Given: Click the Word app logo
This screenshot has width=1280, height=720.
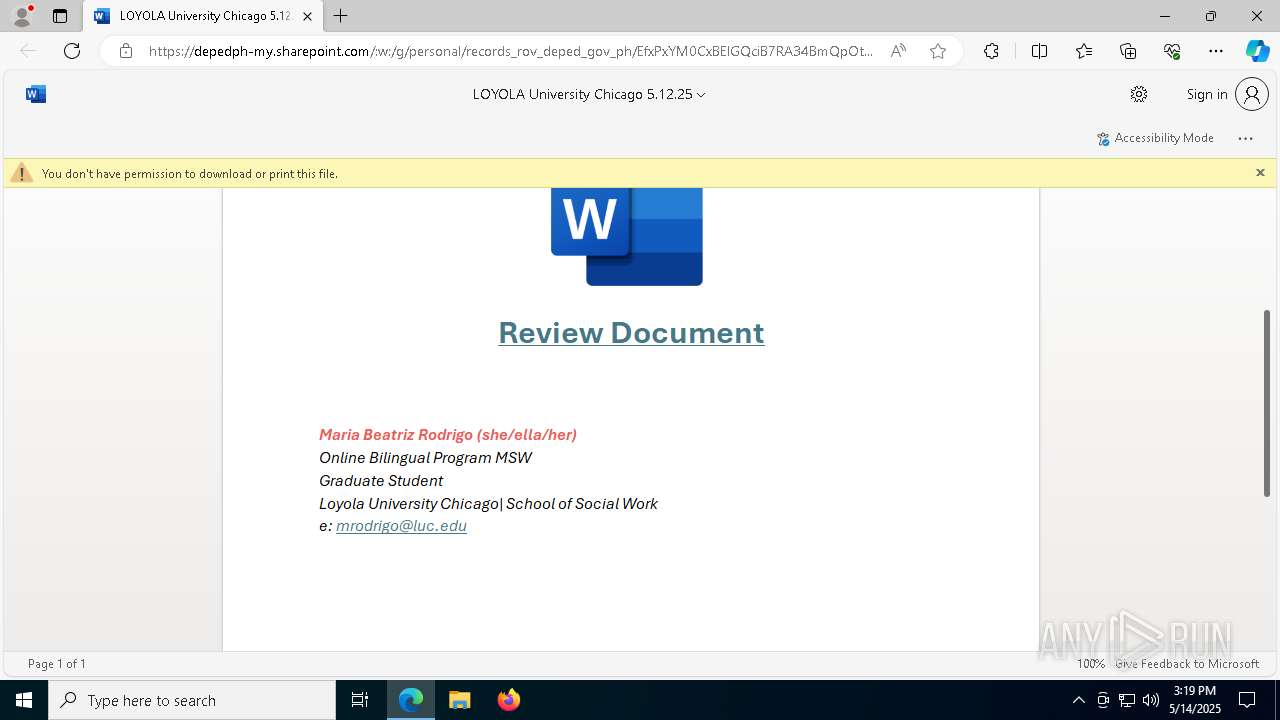Looking at the screenshot, I should pyautogui.click(x=36, y=94).
